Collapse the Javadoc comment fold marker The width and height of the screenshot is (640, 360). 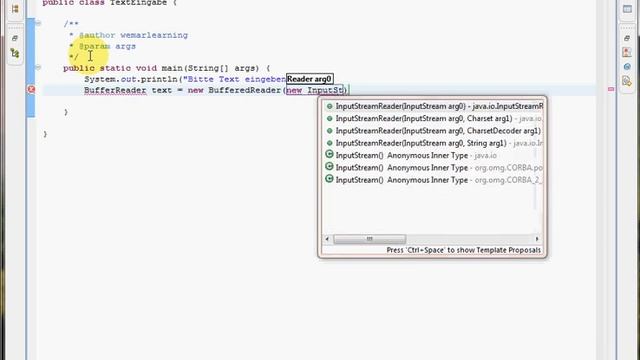click(38, 23)
